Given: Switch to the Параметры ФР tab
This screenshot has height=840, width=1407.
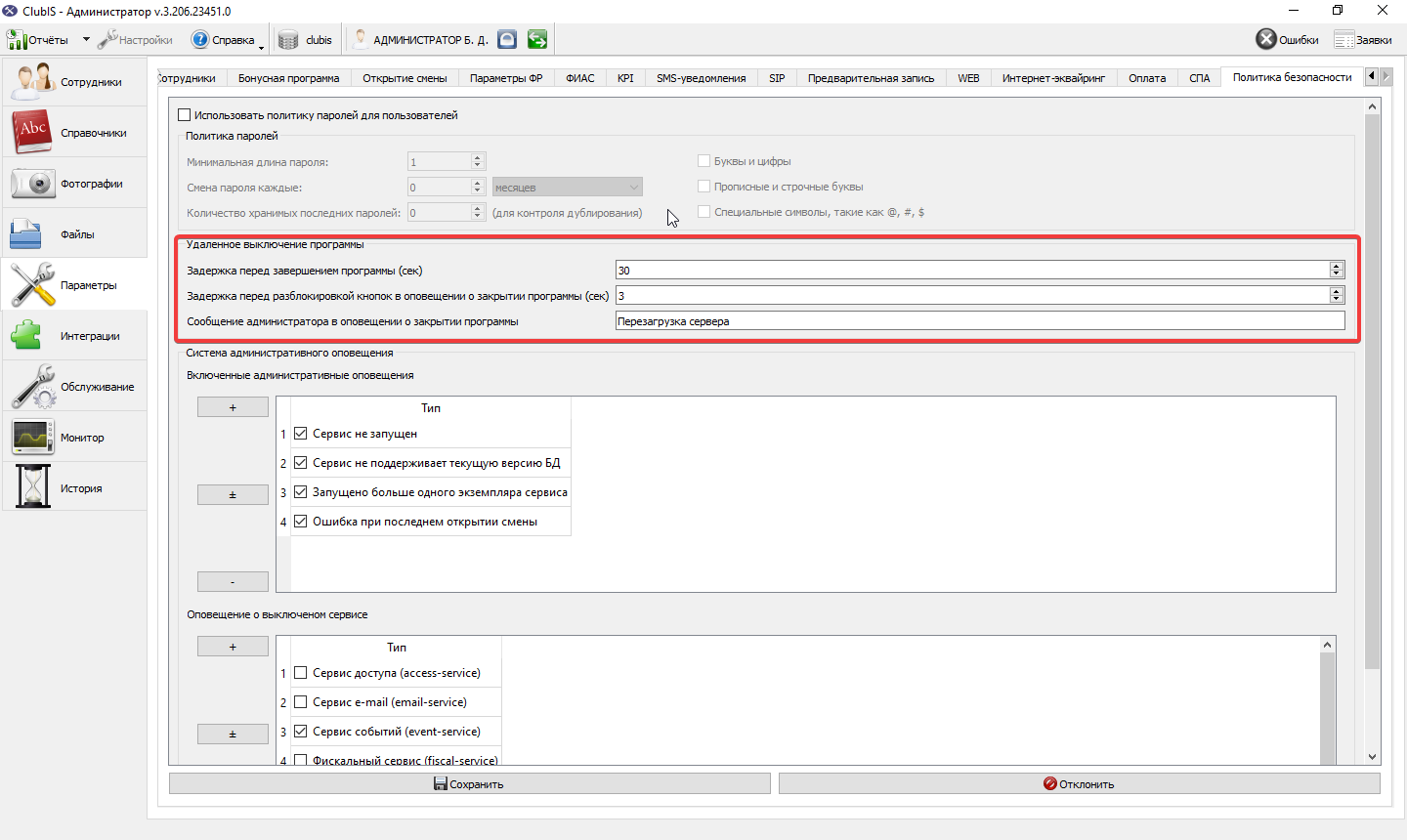Looking at the screenshot, I should [506, 78].
